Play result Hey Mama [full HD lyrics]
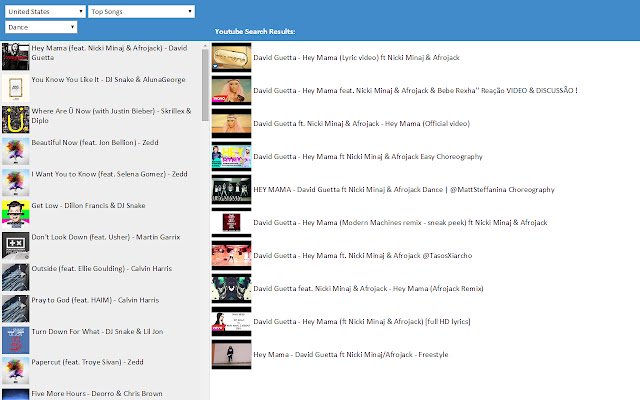 (362, 322)
